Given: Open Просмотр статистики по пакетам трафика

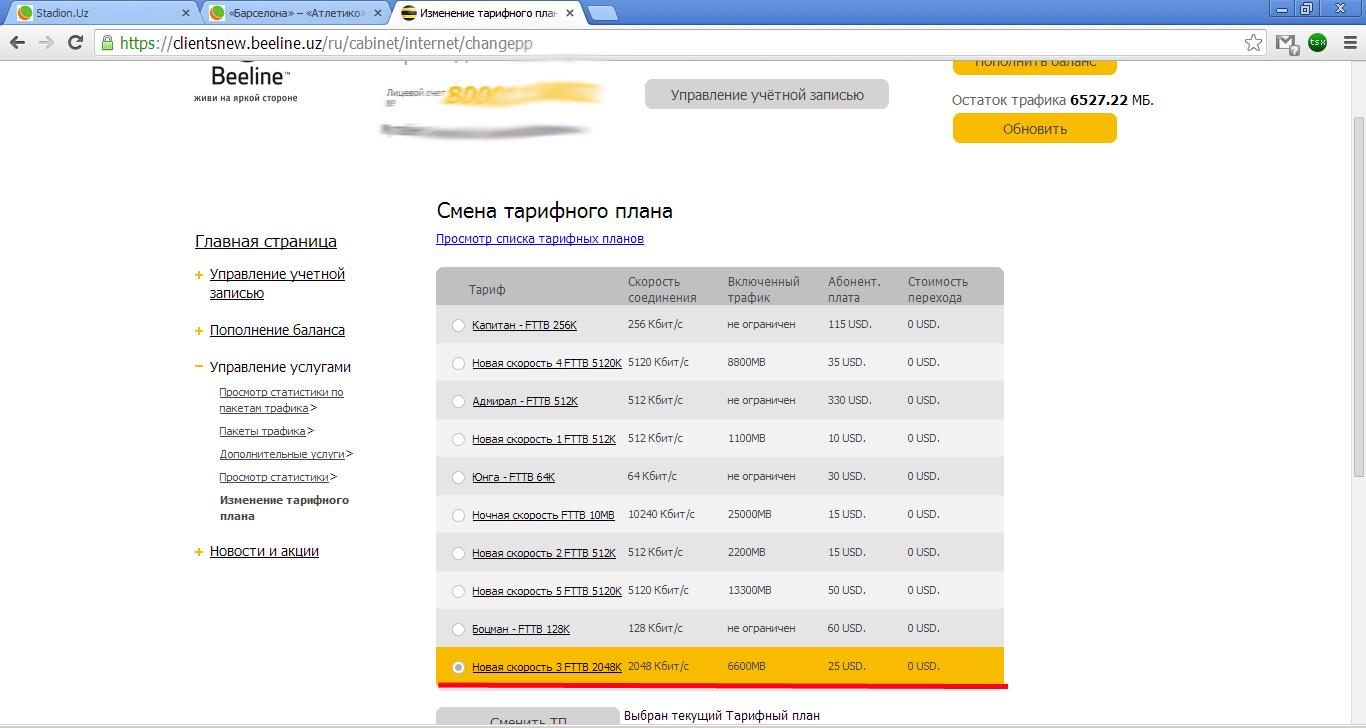Looking at the screenshot, I should click(x=281, y=400).
